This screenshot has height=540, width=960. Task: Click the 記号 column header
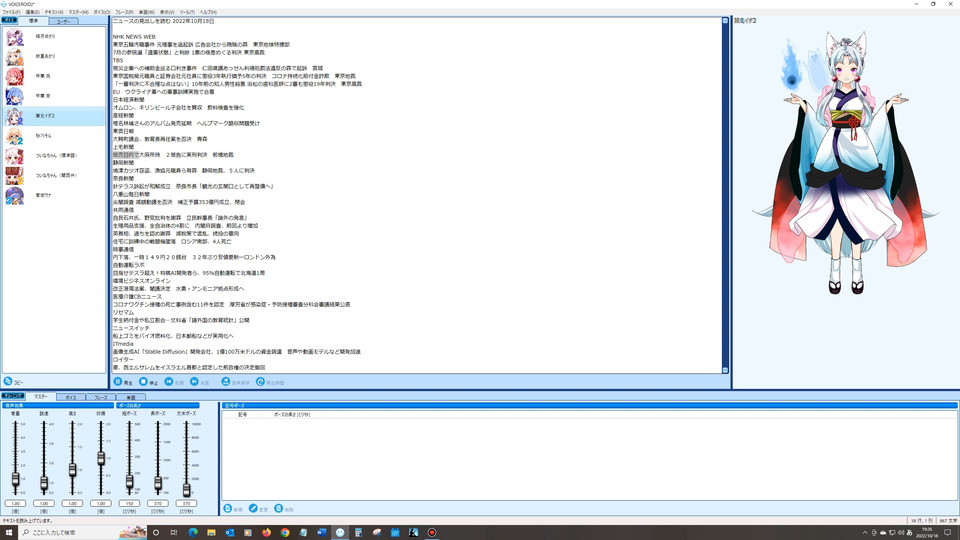[242, 414]
